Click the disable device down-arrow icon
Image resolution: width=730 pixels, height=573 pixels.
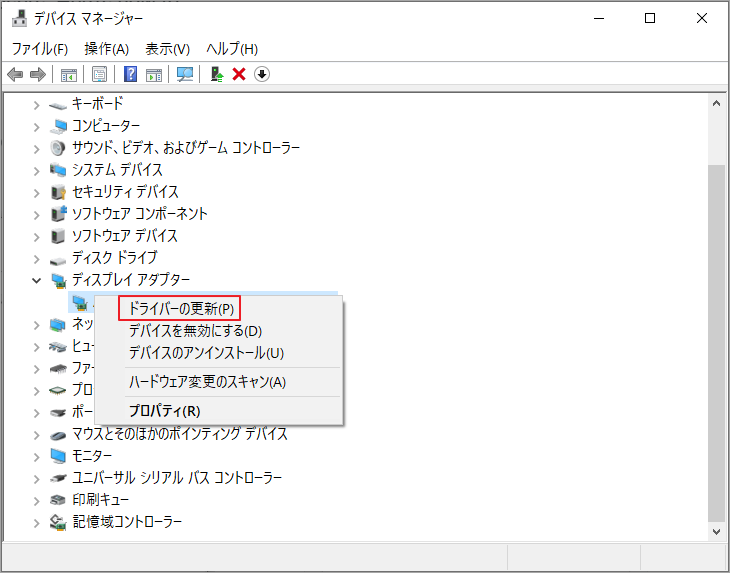(262, 74)
